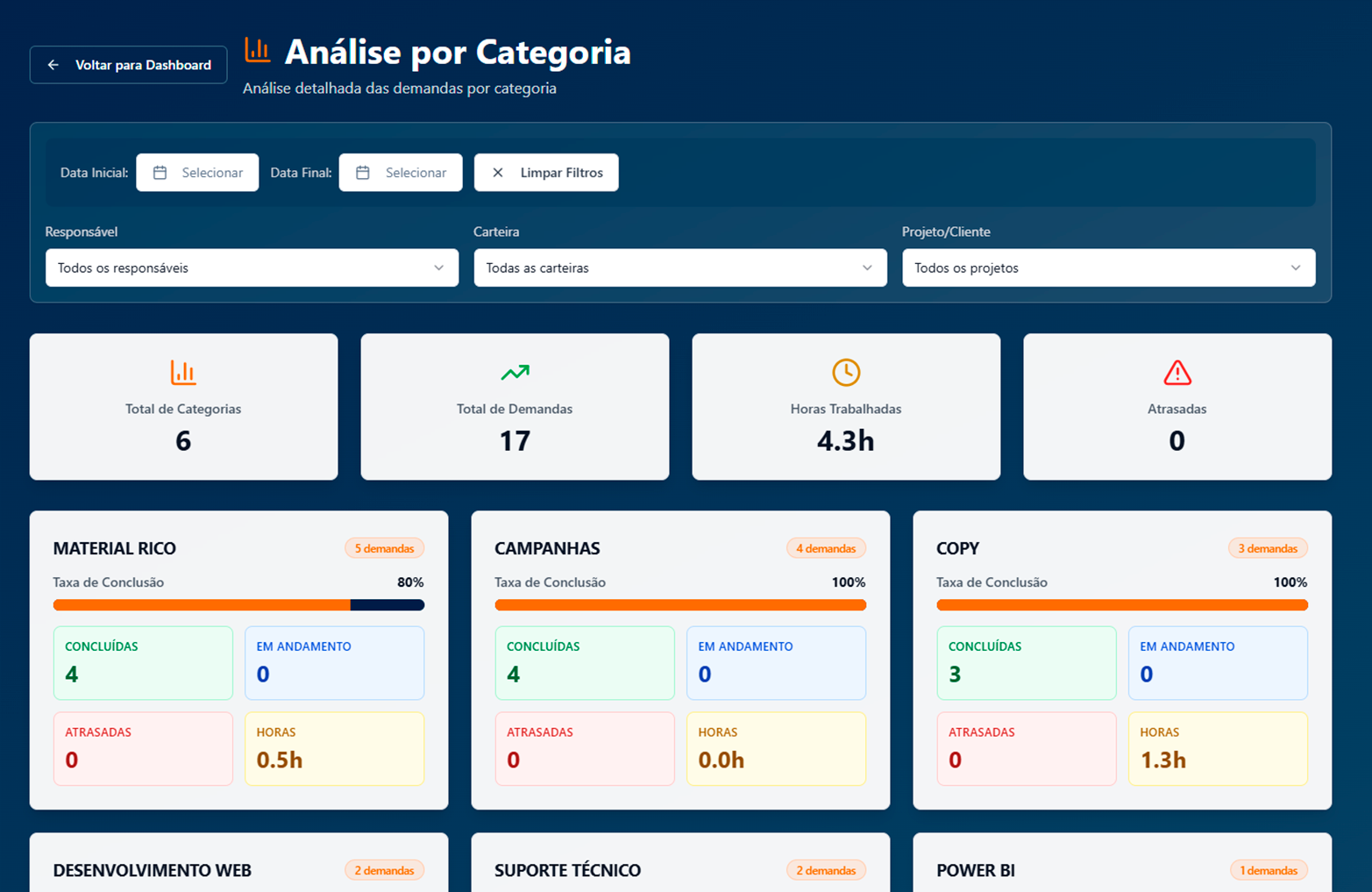Click the CAMPANHAS category title
Viewport: 1372px width, 892px height.
click(x=547, y=548)
